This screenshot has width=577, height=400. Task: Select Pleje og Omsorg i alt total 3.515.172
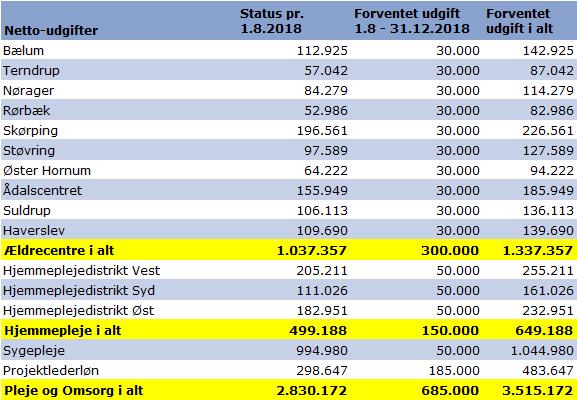[x=538, y=390]
